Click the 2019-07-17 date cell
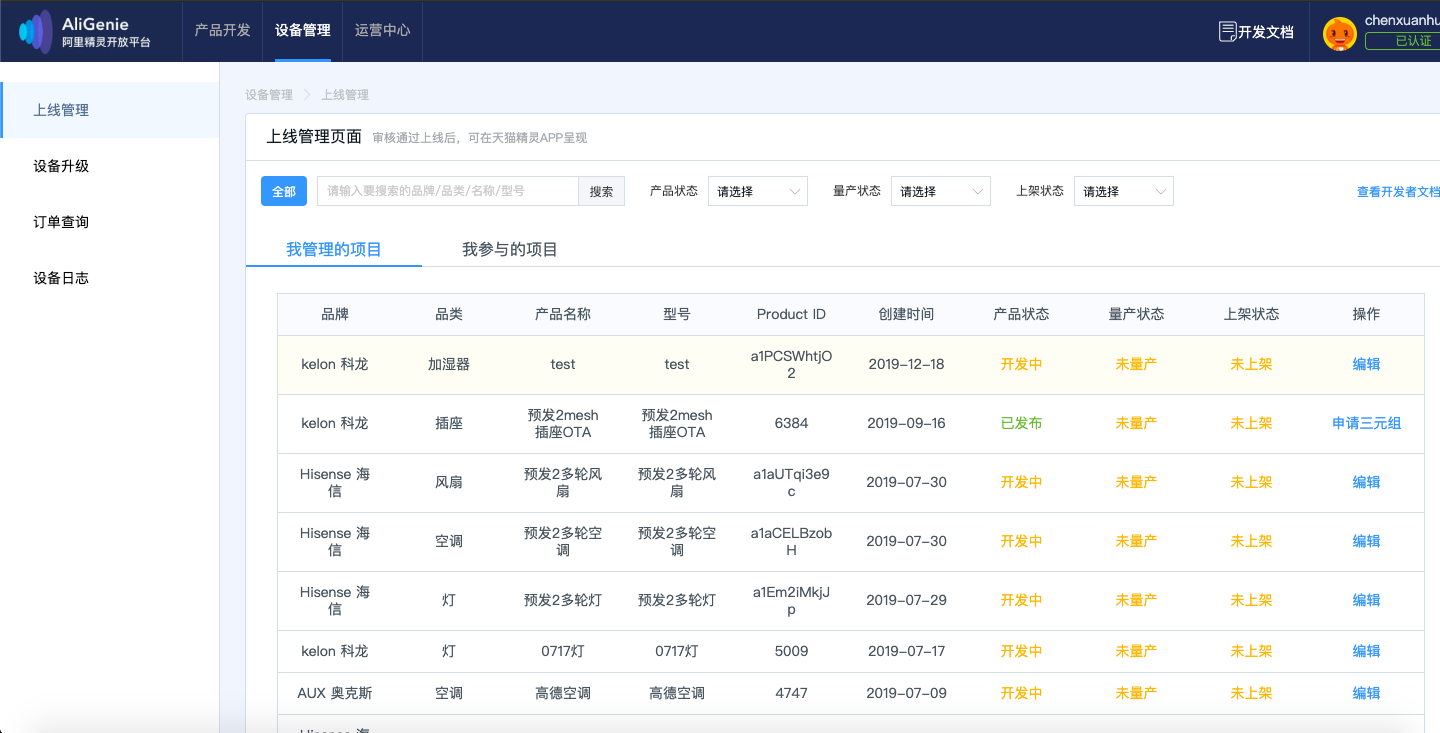The width and height of the screenshot is (1440, 733). tap(906, 651)
